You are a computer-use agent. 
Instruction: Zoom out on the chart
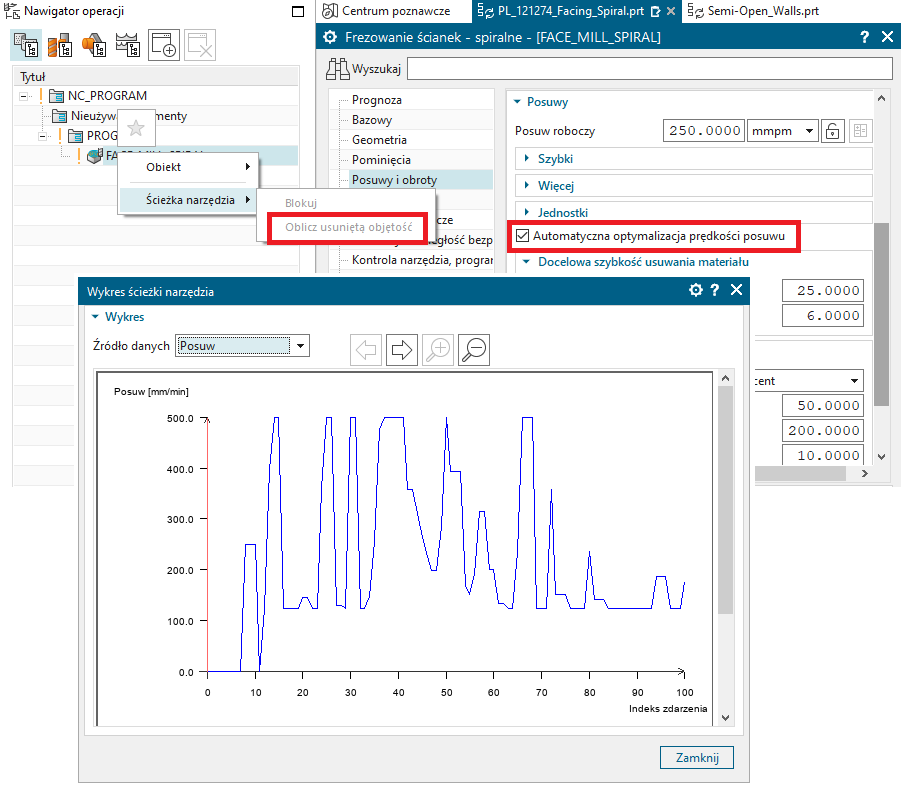point(474,350)
